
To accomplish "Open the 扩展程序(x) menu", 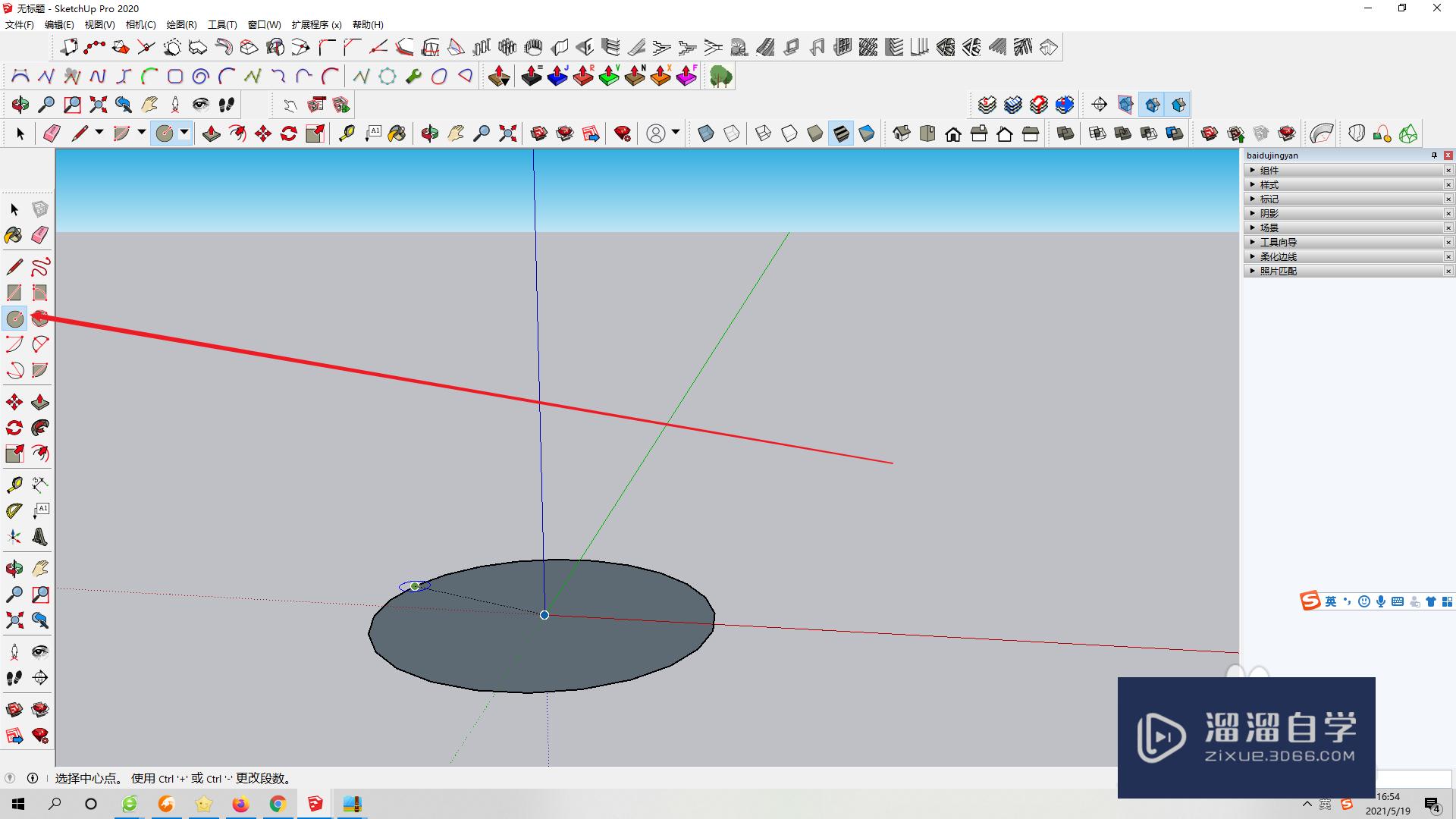I will tap(316, 25).
